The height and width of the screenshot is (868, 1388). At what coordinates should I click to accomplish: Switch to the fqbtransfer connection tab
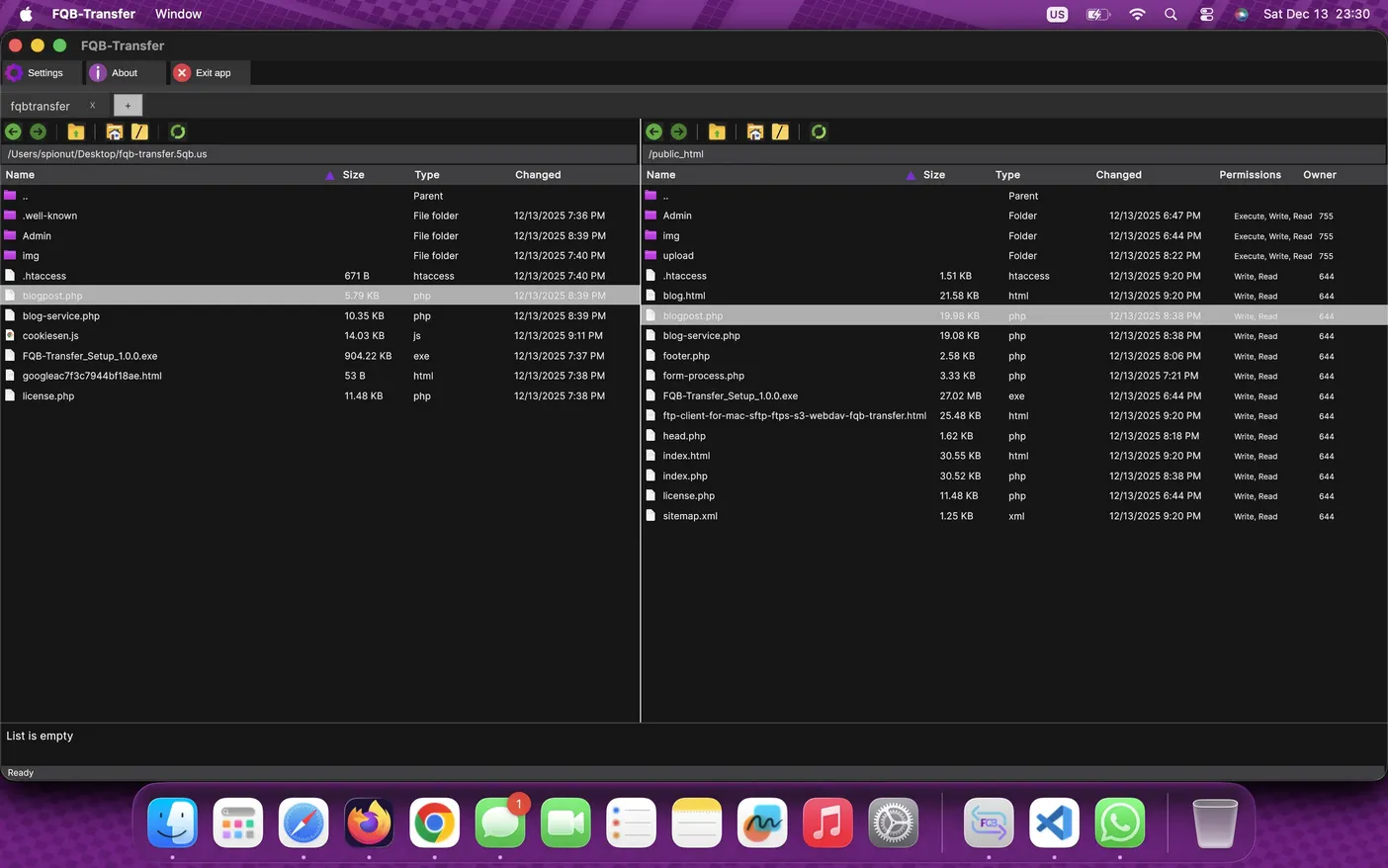pyautogui.click(x=41, y=106)
